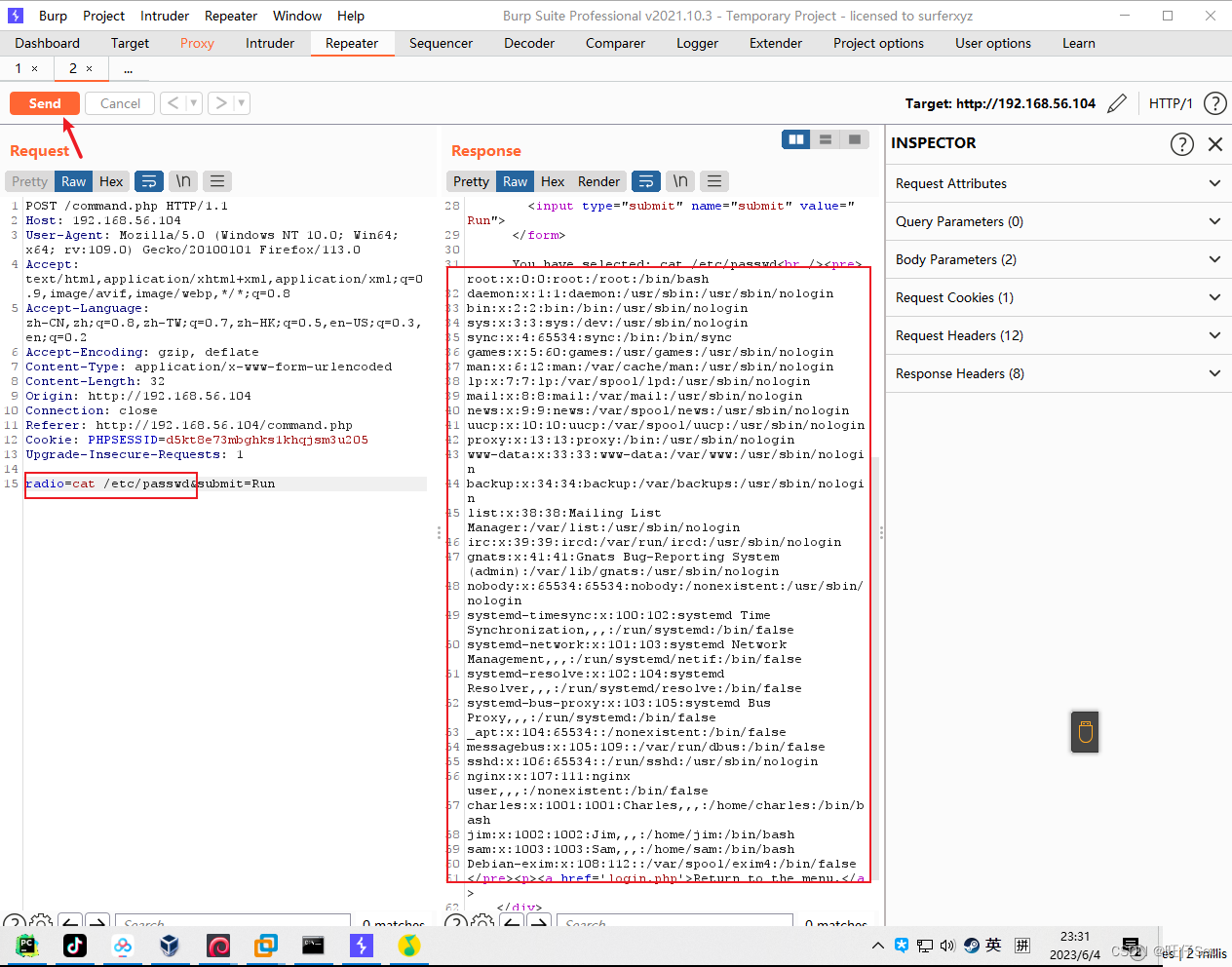Toggle Response line wrap icon
The width and height of the screenshot is (1232, 967).
tap(645, 181)
